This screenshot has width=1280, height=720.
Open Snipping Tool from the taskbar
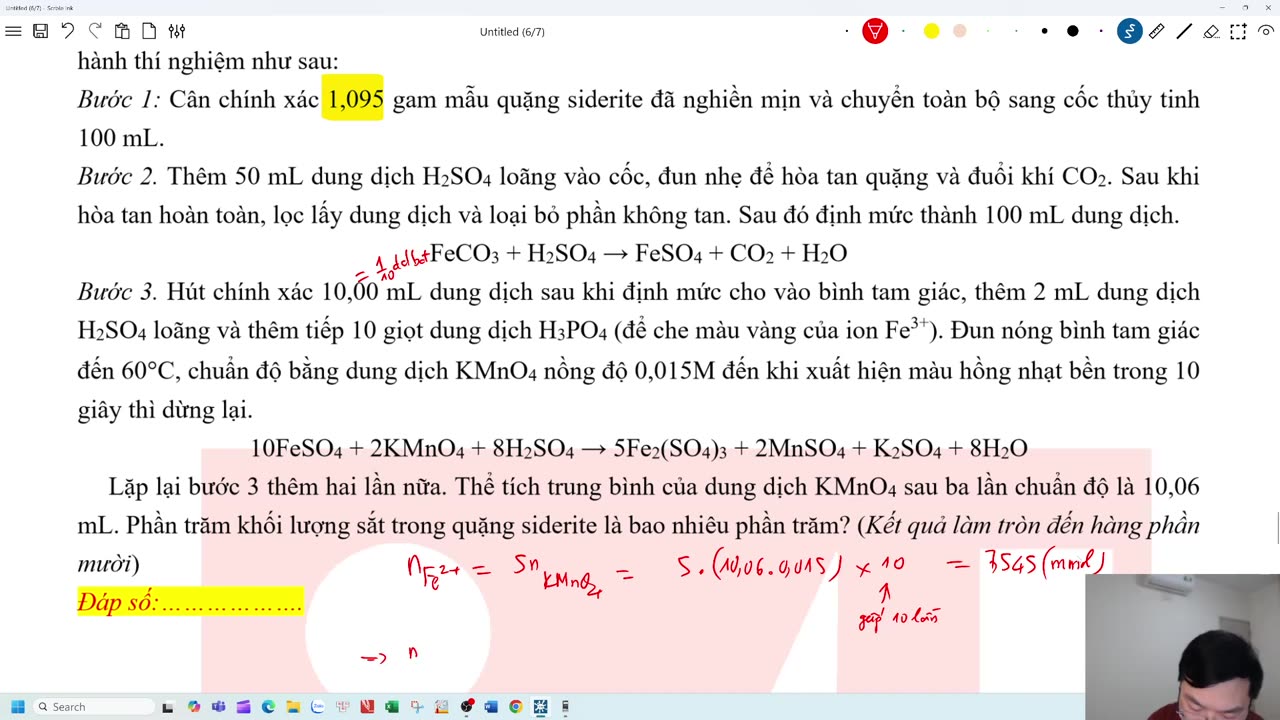point(417,707)
